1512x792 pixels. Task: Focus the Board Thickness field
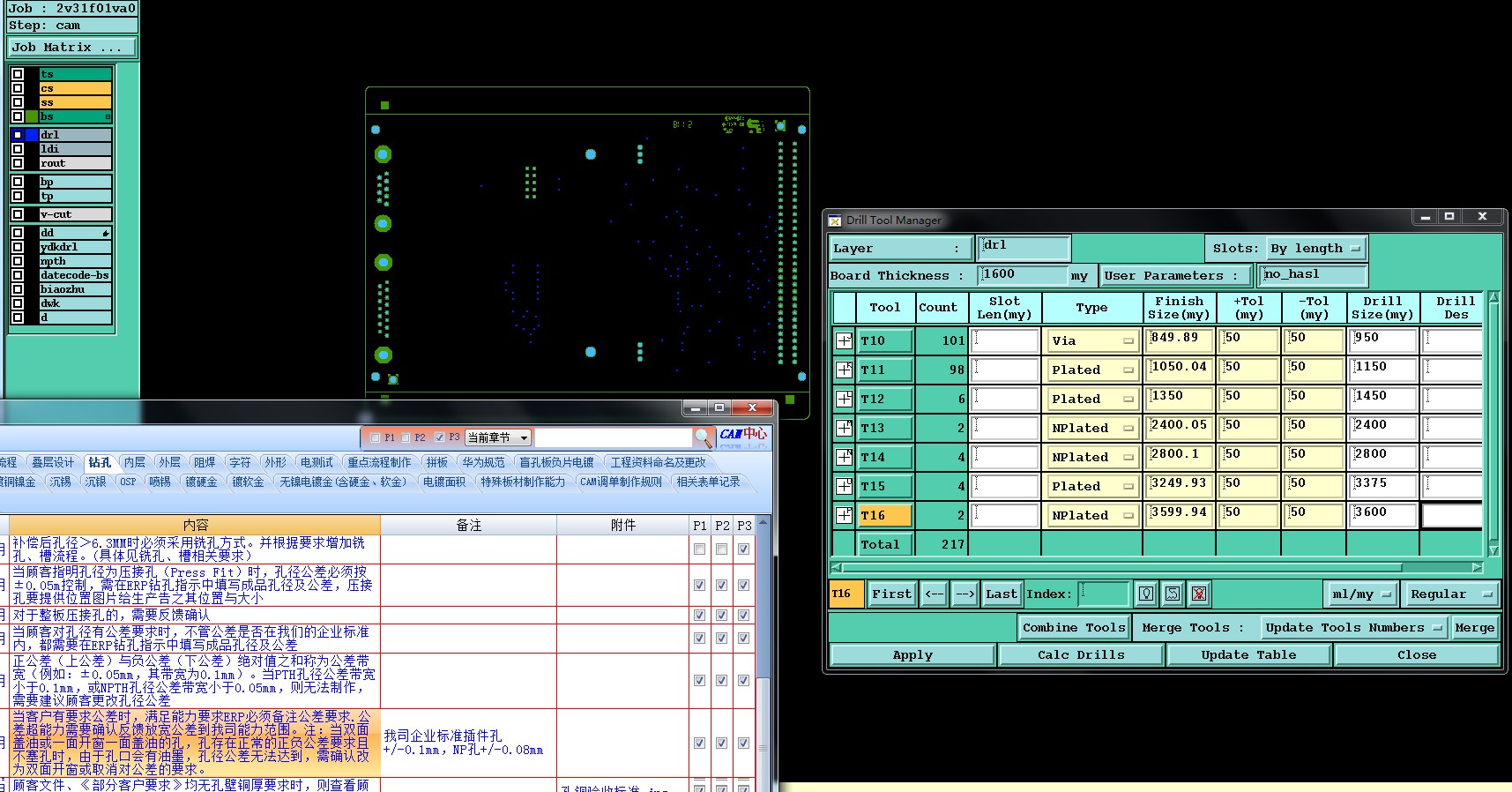coord(1023,275)
